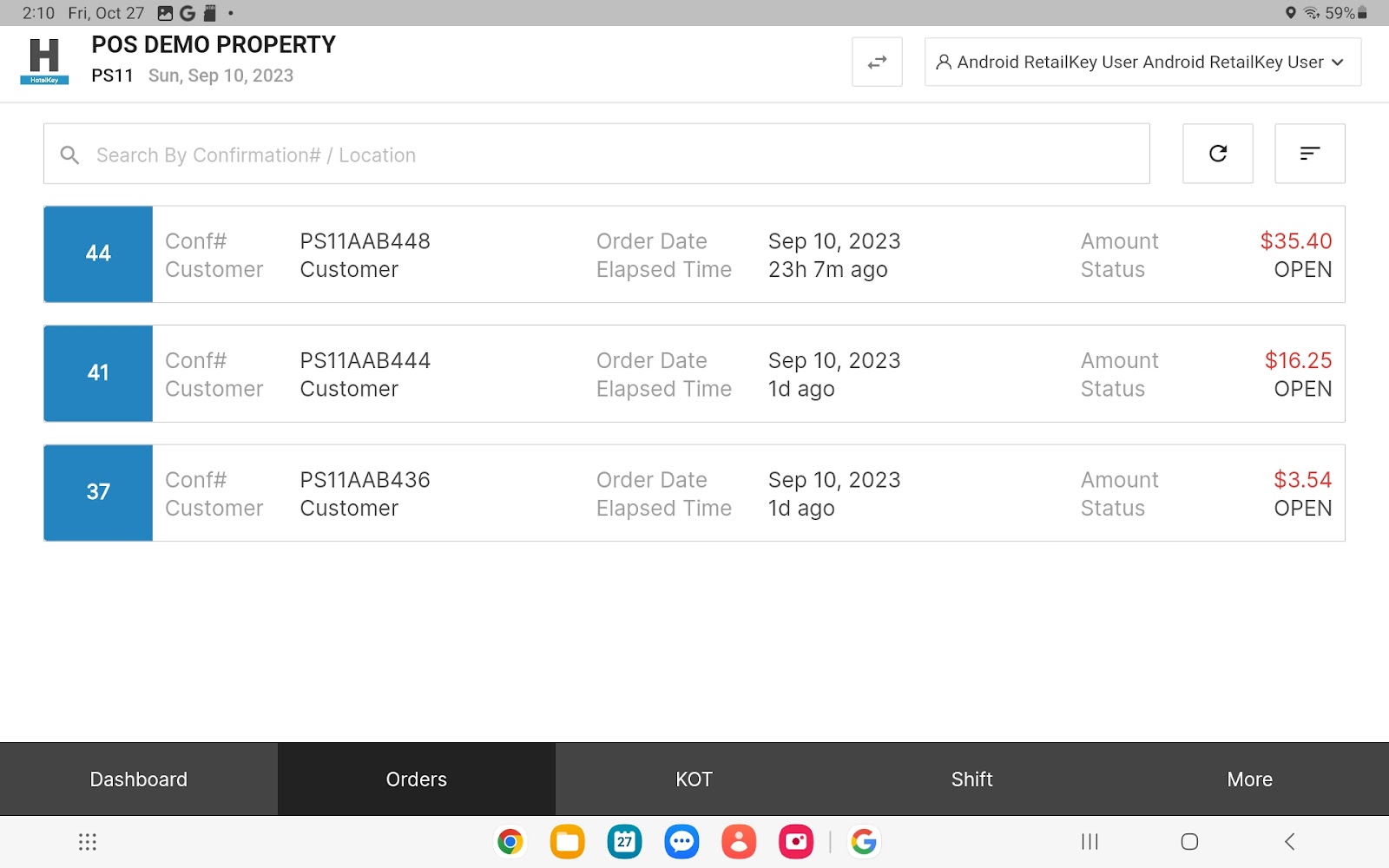
Task: Open the Calendar app showing date 27
Action: click(624, 841)
